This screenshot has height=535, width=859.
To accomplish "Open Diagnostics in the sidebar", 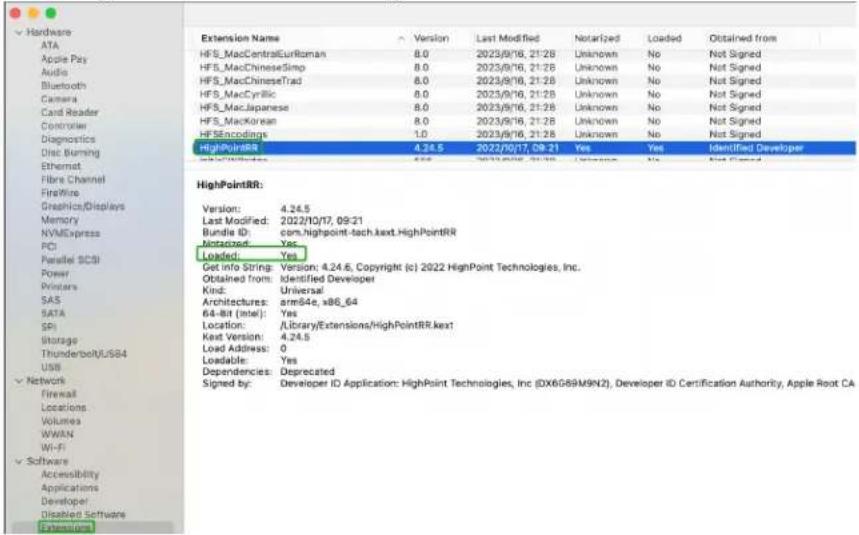I will (68, 140).
